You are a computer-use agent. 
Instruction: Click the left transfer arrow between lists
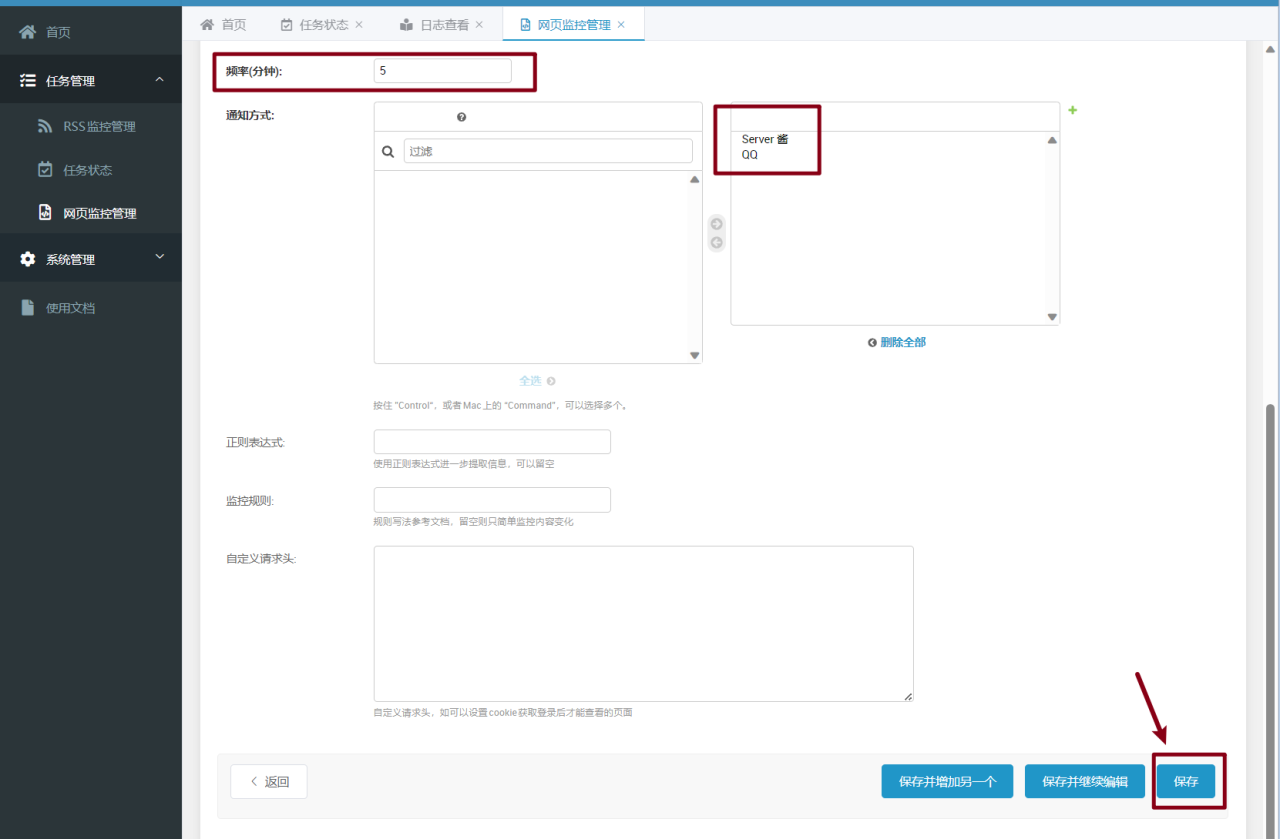pos(716,240)
